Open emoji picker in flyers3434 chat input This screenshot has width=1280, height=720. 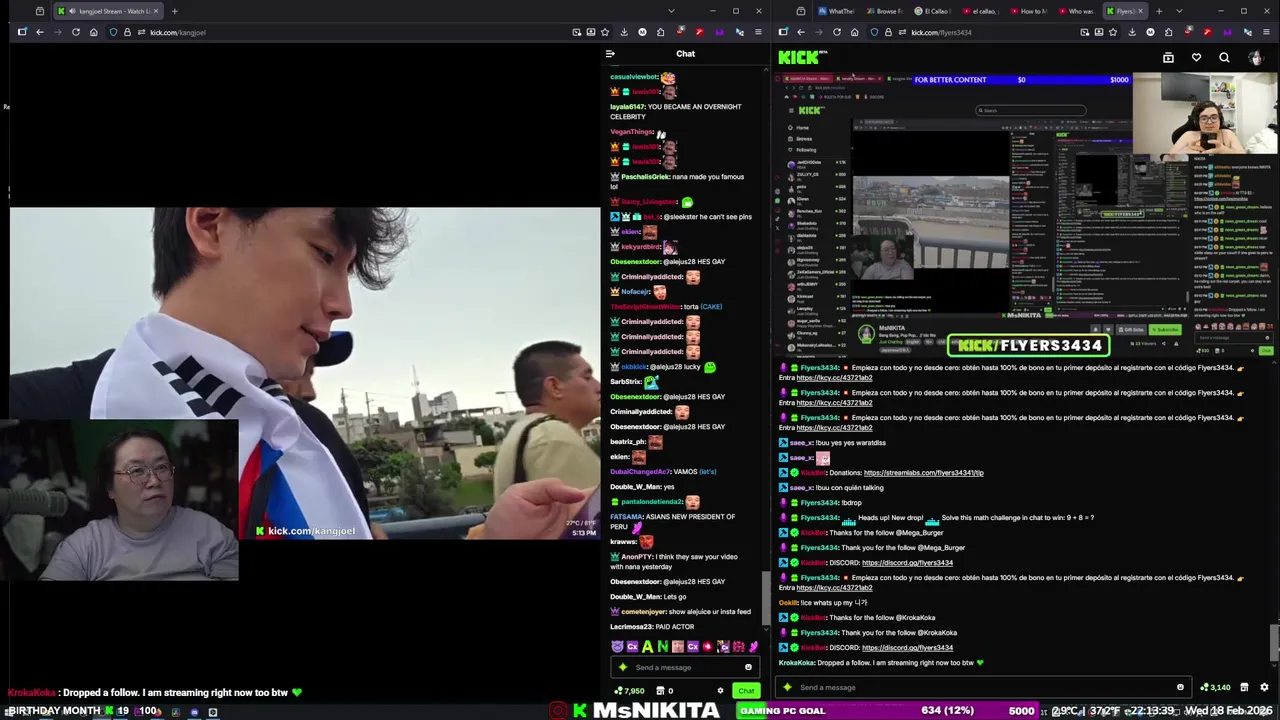[x=1180, y=687]
